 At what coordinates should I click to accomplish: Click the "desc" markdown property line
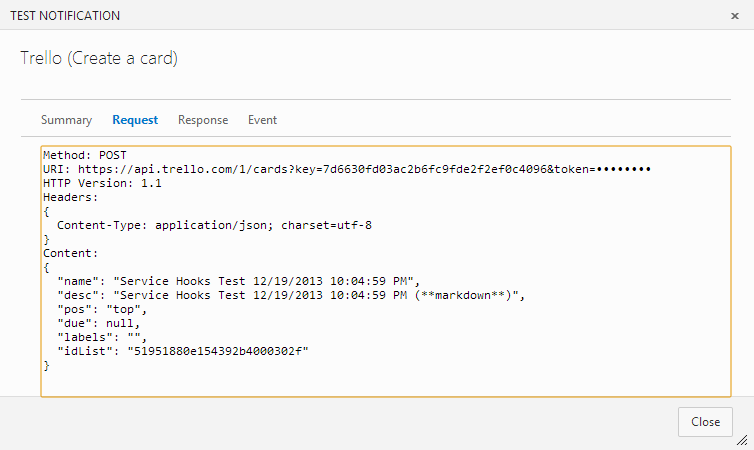point(290,296)
